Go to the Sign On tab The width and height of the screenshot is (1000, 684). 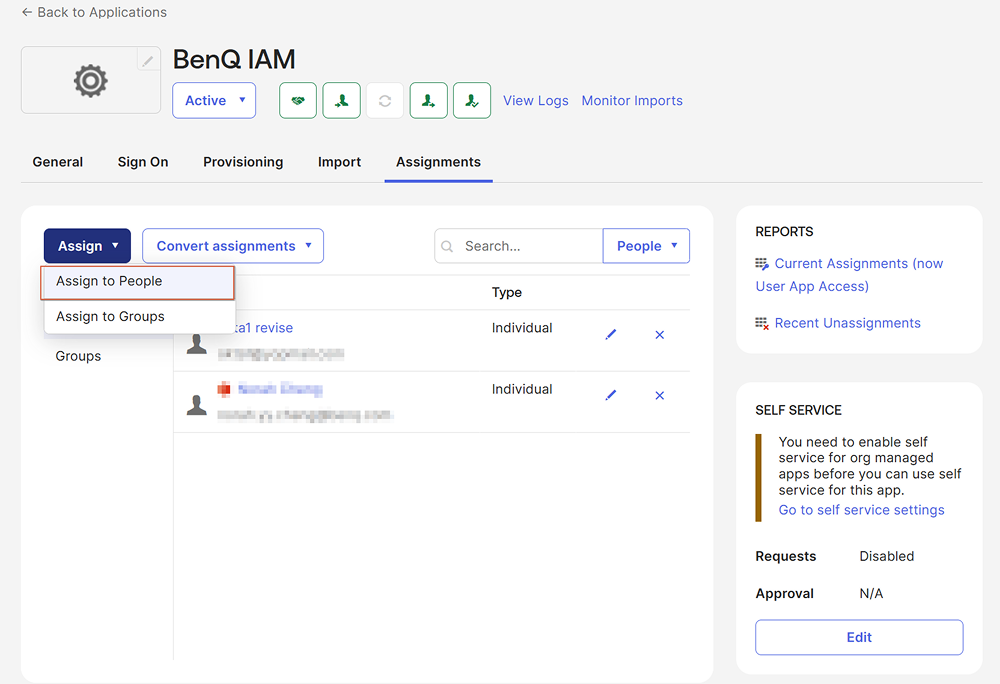pos(143,162)
